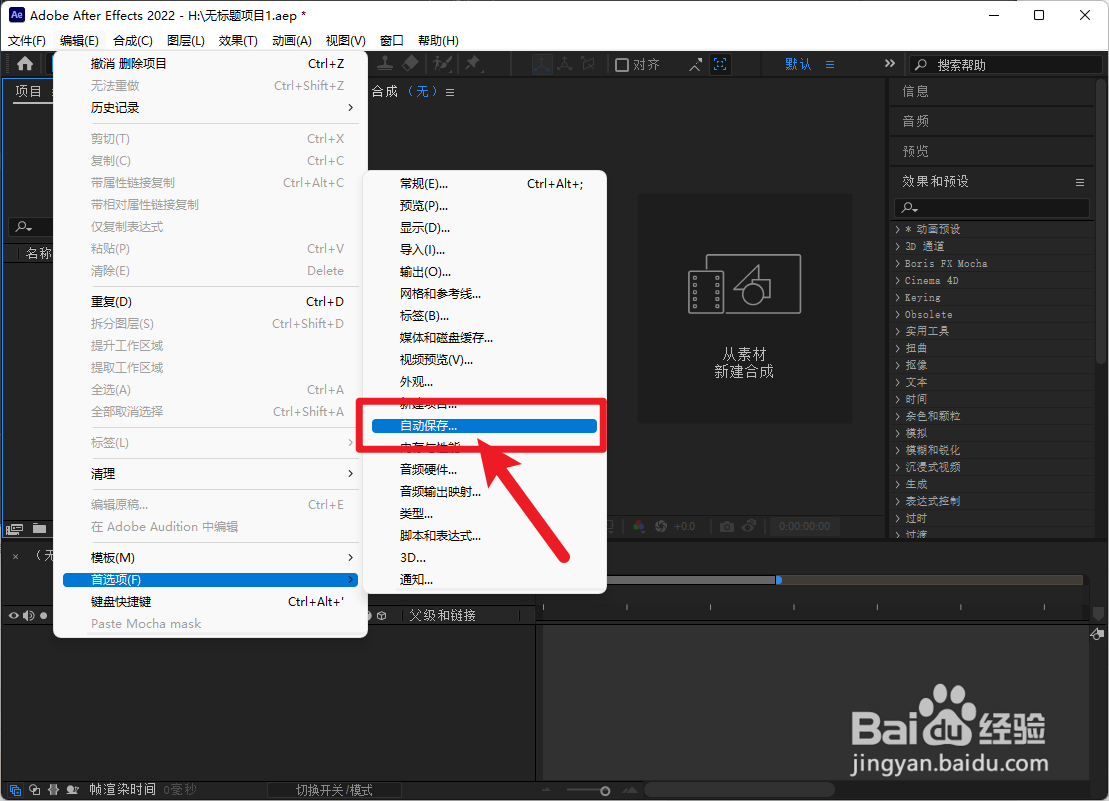Click the Home icon in the toolbar
The width and height of the screenshot is (1109, 801).
(x=25, y=64)
